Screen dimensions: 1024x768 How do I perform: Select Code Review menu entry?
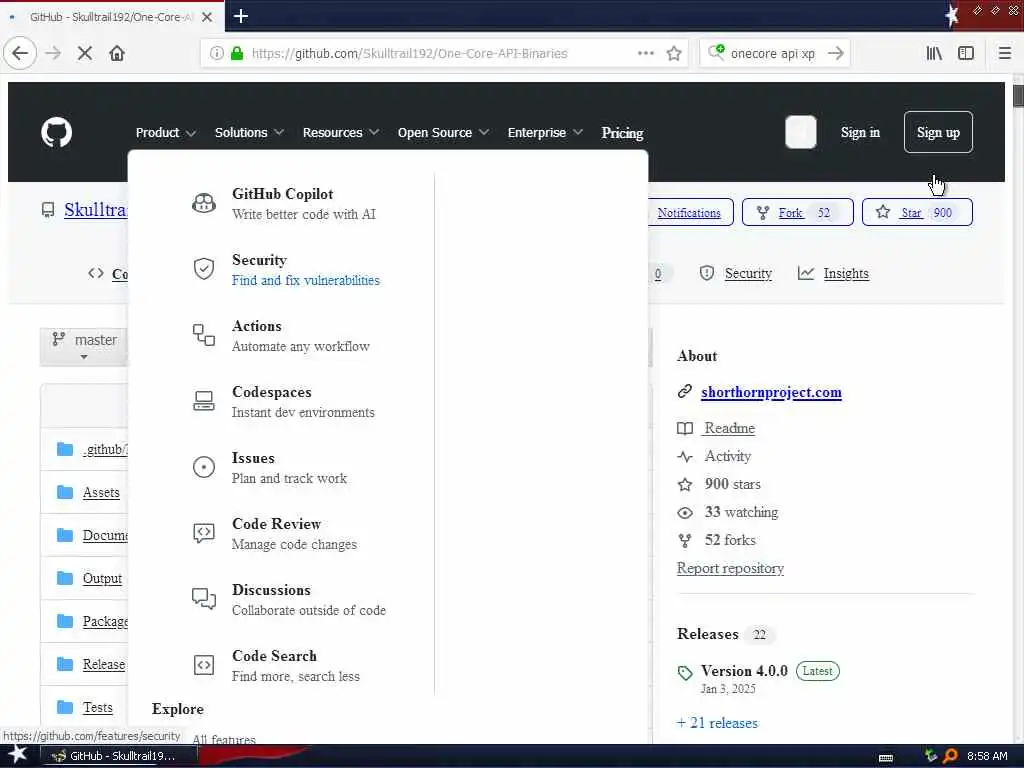point(294,534)
